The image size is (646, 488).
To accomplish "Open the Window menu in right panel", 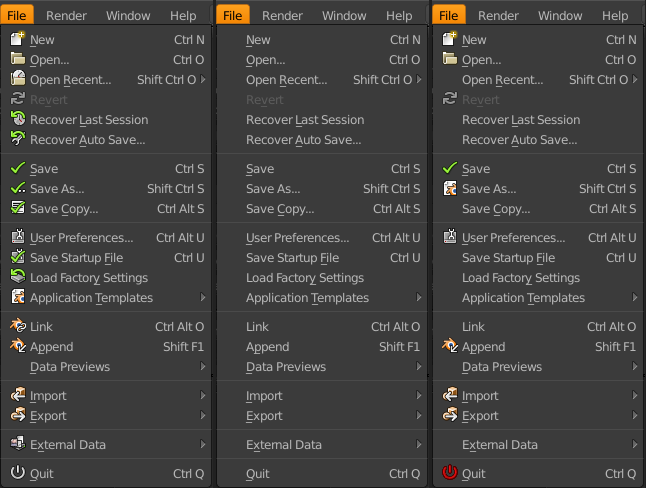I will point(560,16).
